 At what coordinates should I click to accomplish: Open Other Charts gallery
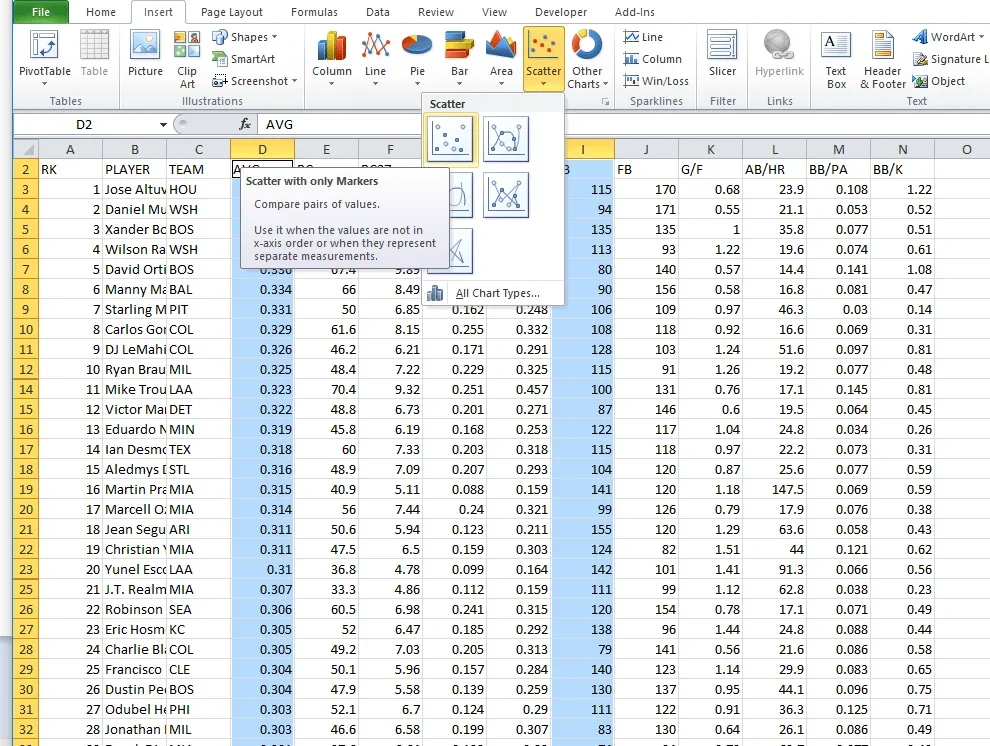pos(587,59)
